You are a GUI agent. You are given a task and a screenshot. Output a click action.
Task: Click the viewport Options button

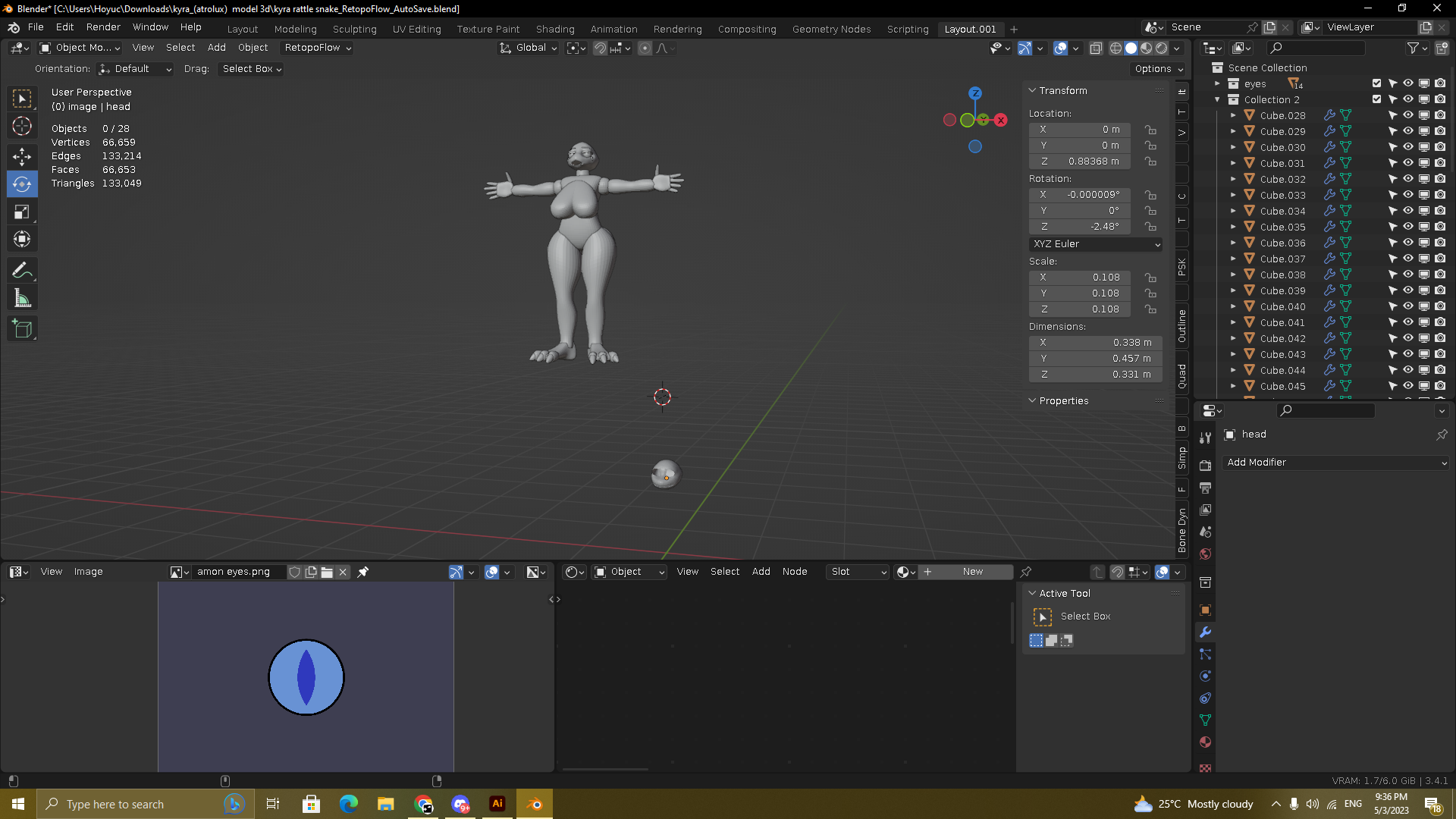point(1158,69)
